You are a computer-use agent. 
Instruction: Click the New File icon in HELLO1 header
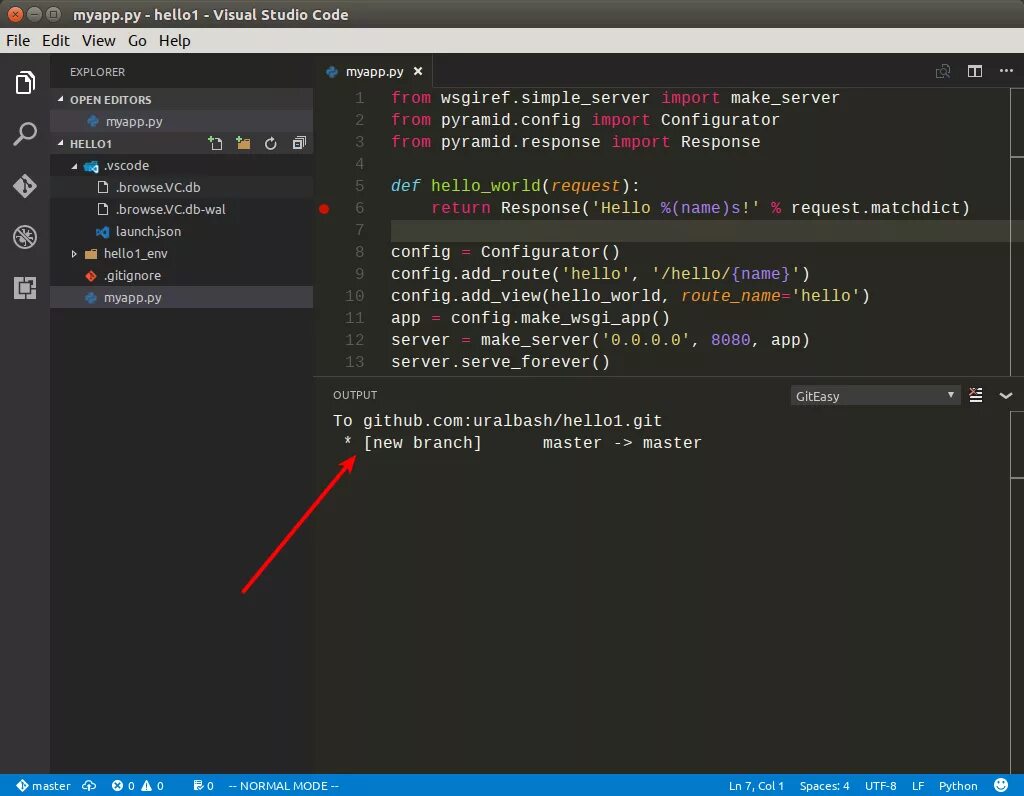215,144
